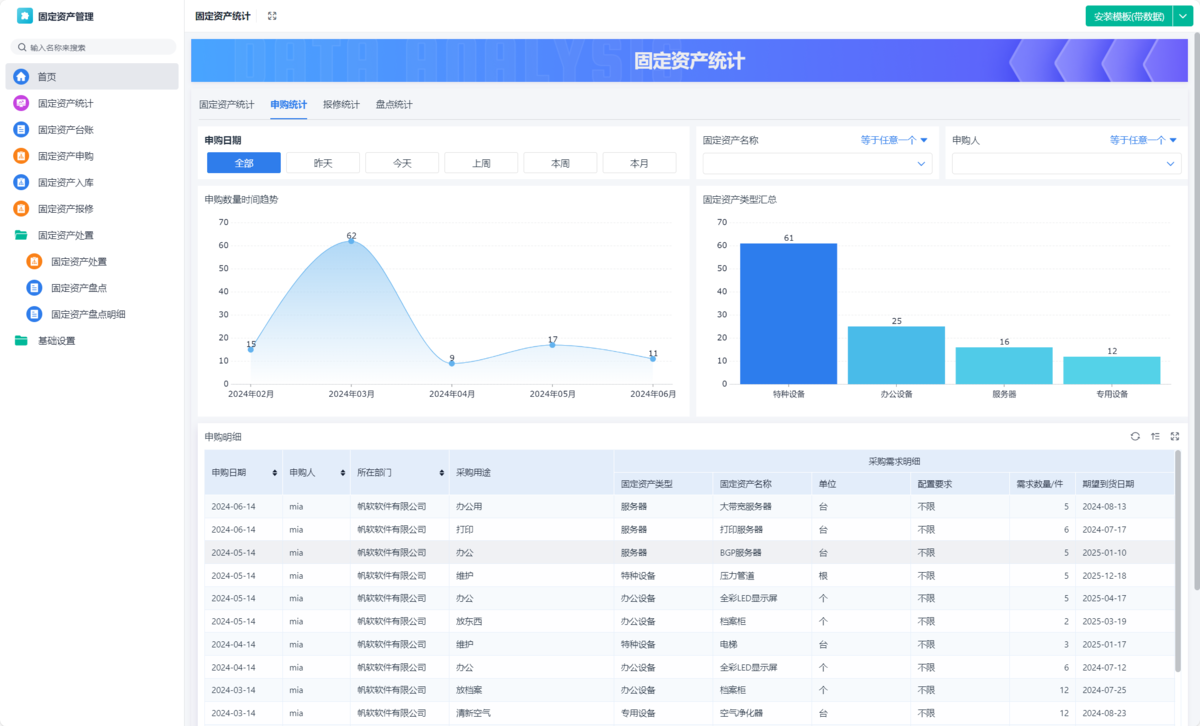This screenshot has width=1200, height=726.
Task: Open the 固定资产名称 filter dropdown box
Action: click(817, 164)
